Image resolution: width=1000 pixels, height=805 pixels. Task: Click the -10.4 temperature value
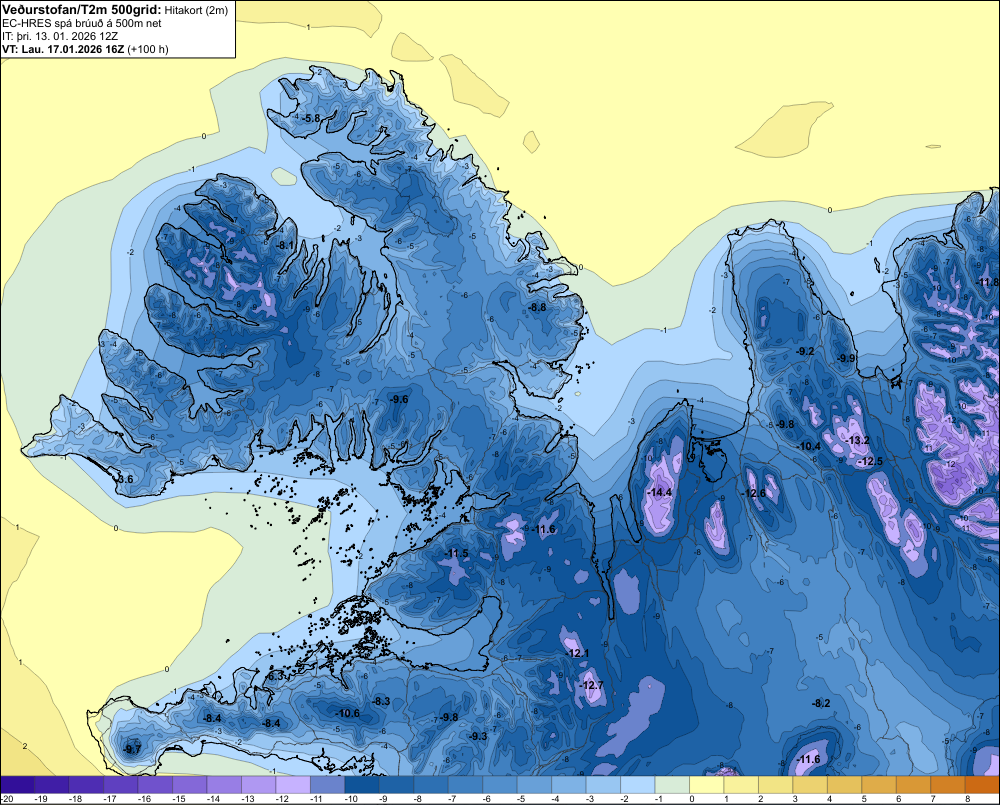tap(809, 447)
